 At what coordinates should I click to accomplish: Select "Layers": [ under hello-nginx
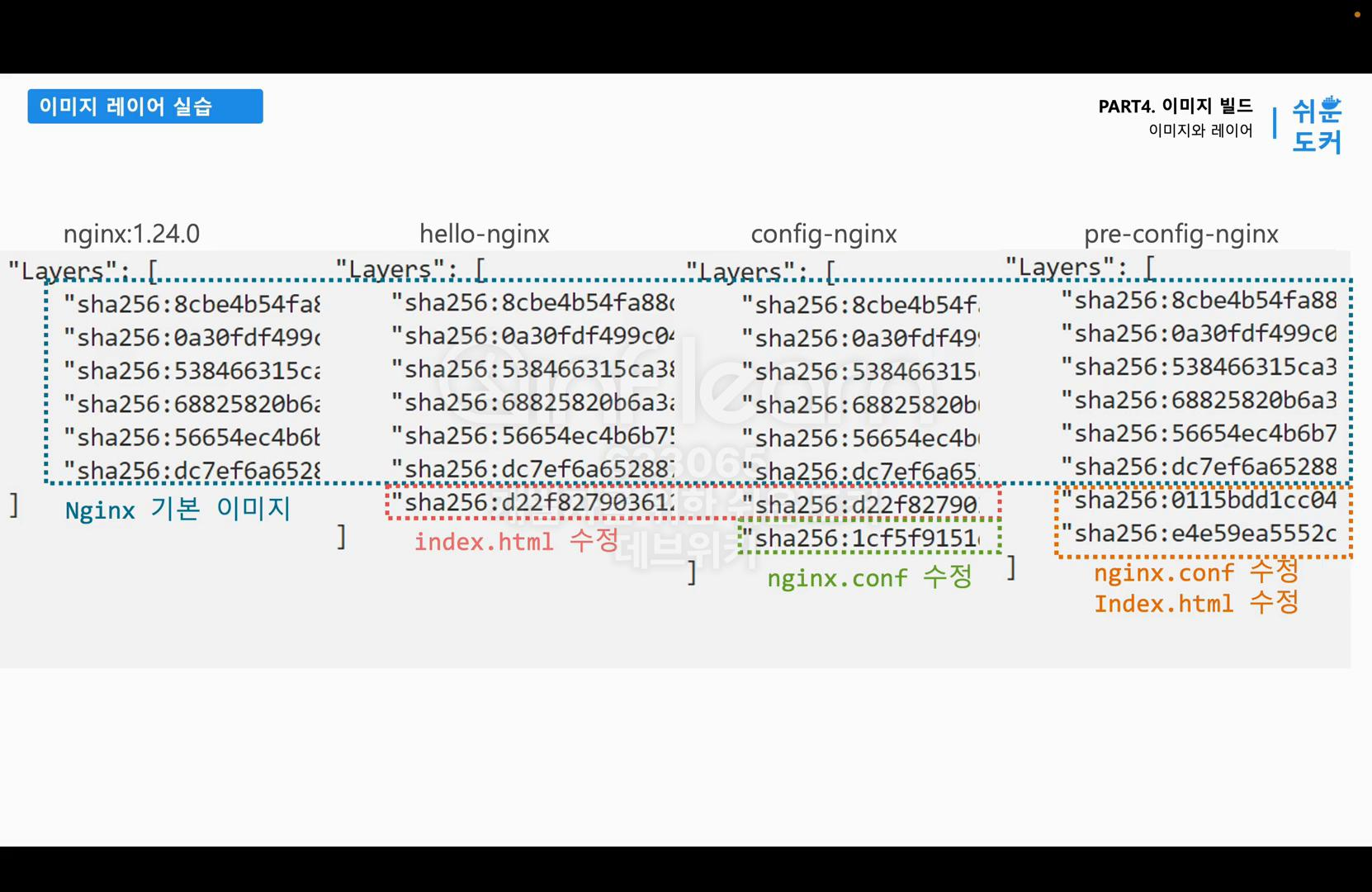[x=410, y=269]
